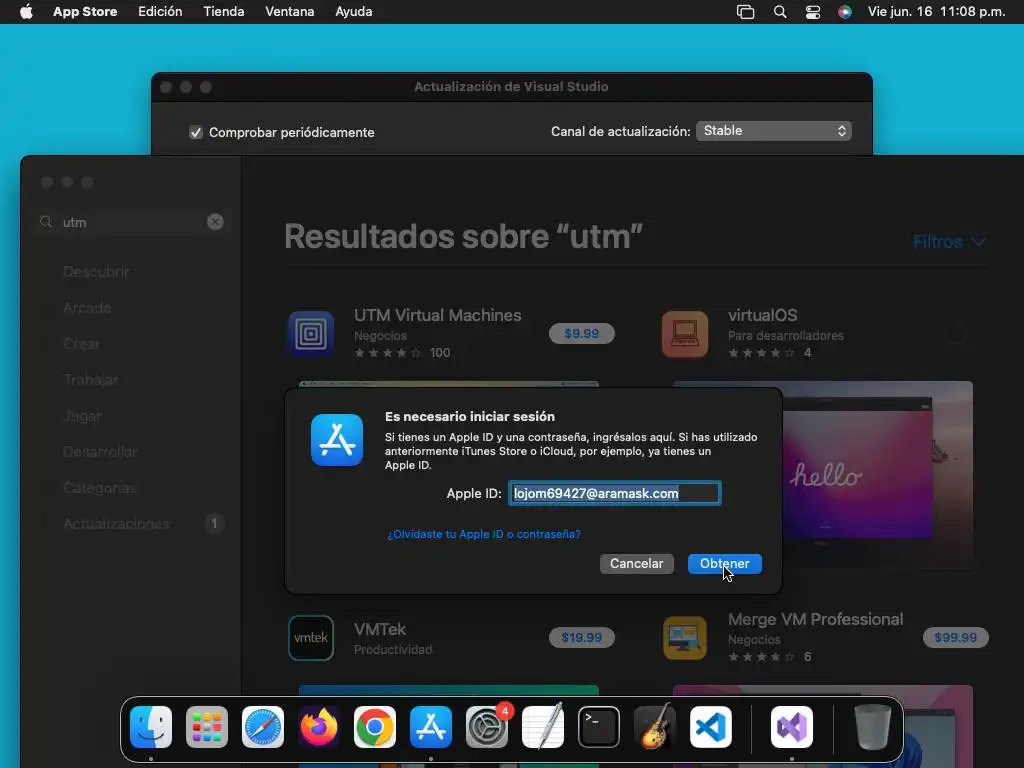1024x768 pixels.
Task: Select Descubrir in the sidebar
Action: (96, 272)
